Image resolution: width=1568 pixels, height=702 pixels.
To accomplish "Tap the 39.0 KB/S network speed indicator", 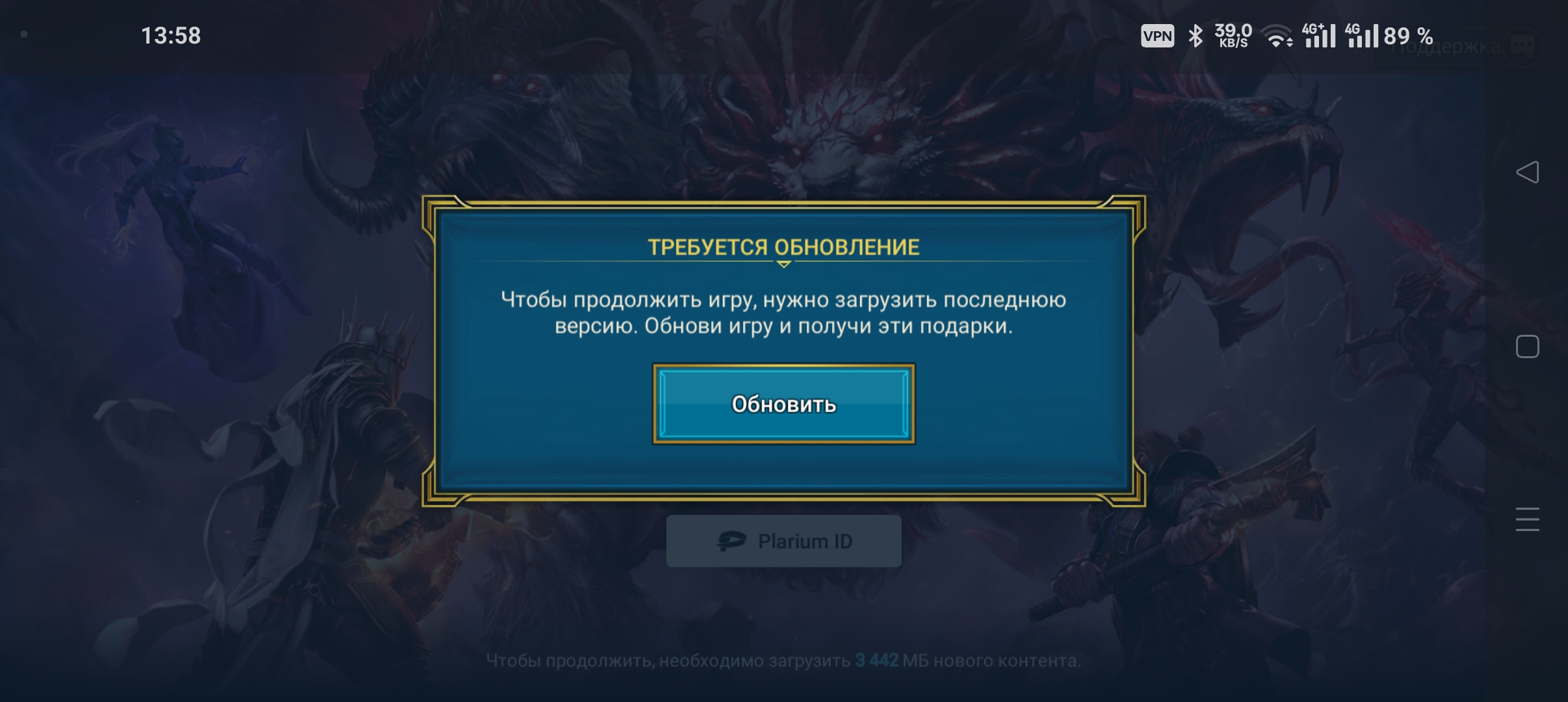I will [x=1233, y=36].
